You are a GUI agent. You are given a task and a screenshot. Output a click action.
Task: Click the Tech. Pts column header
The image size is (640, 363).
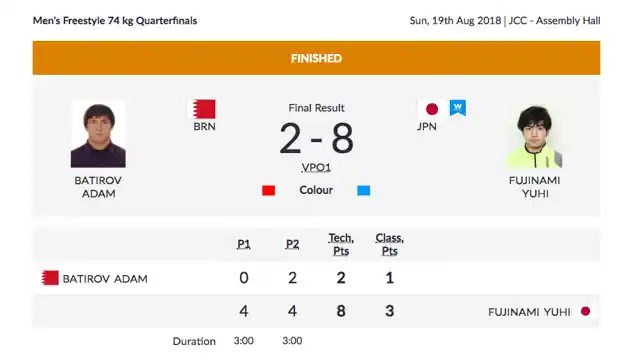341,244
